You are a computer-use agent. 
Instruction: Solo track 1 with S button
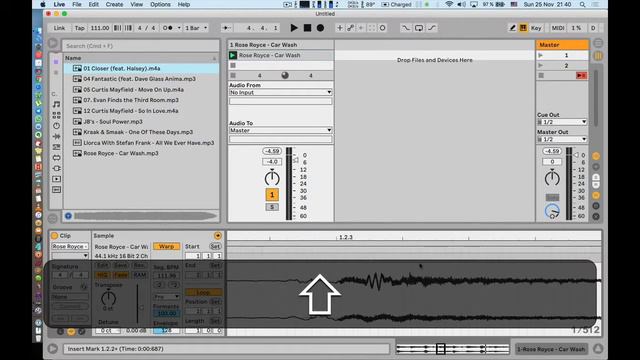(x=272, y=207)
